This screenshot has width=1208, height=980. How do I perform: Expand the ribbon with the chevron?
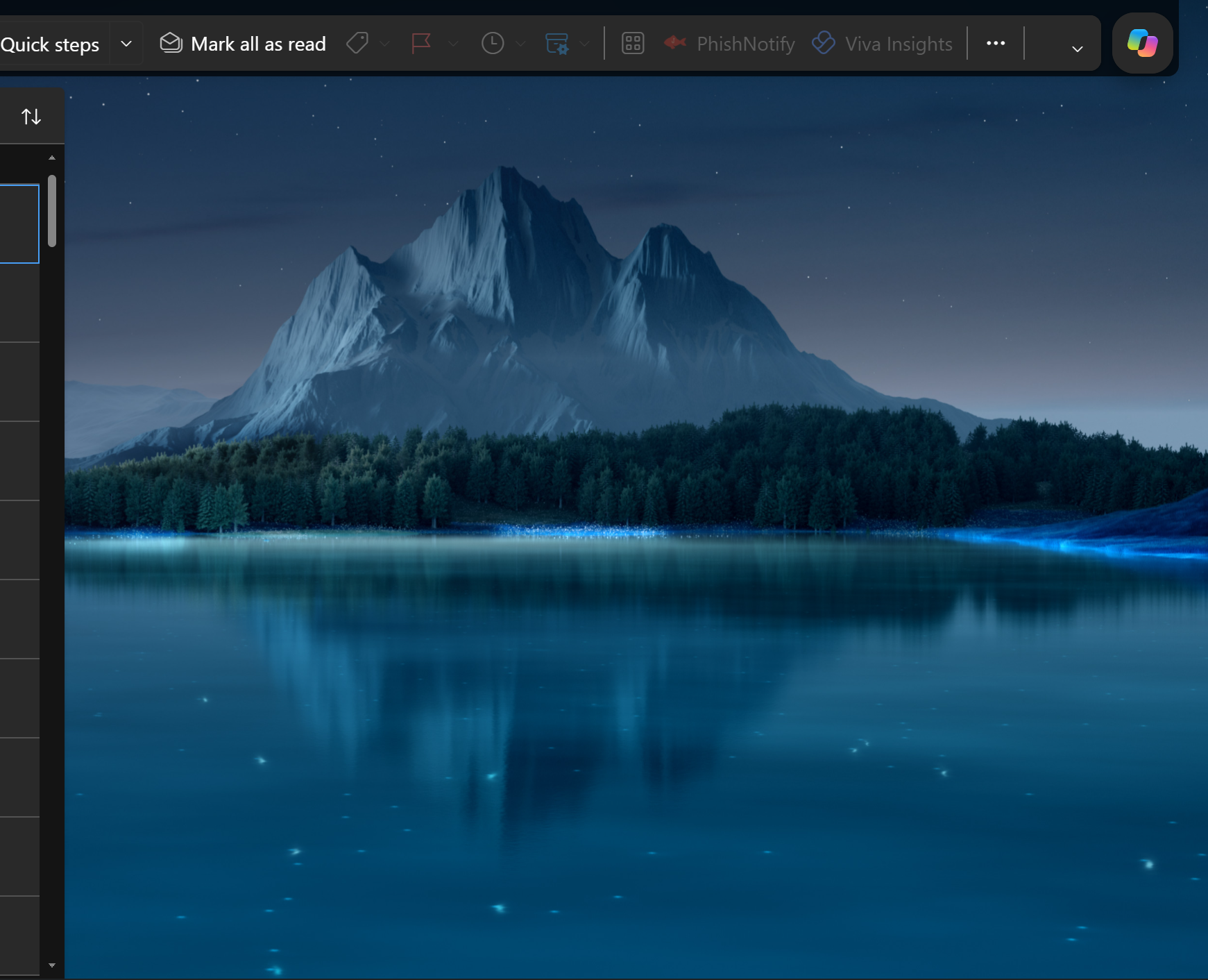(x=1077, y=49)
